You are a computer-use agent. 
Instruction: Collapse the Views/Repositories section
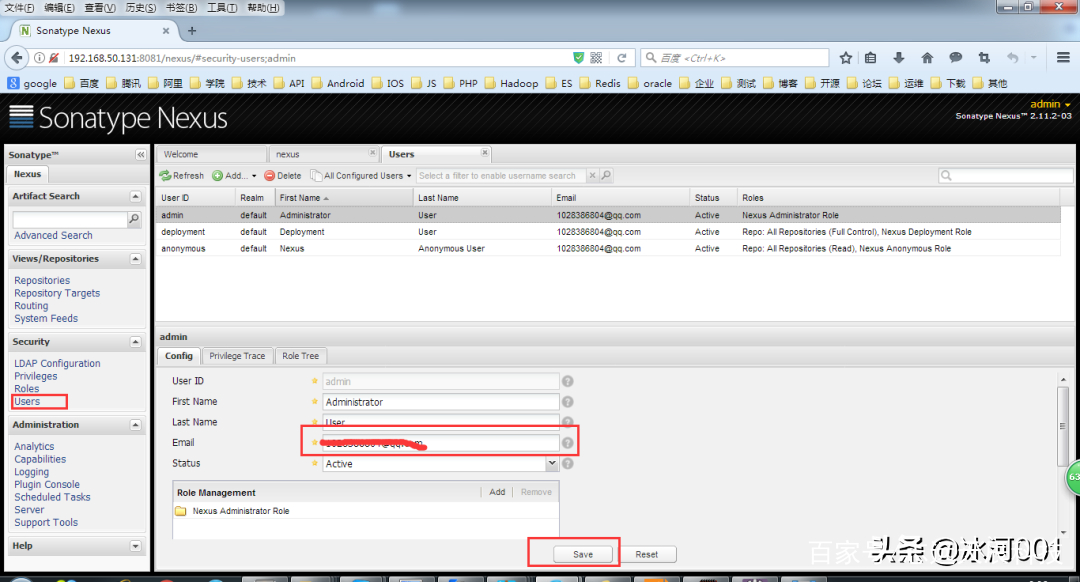point(136,259)
